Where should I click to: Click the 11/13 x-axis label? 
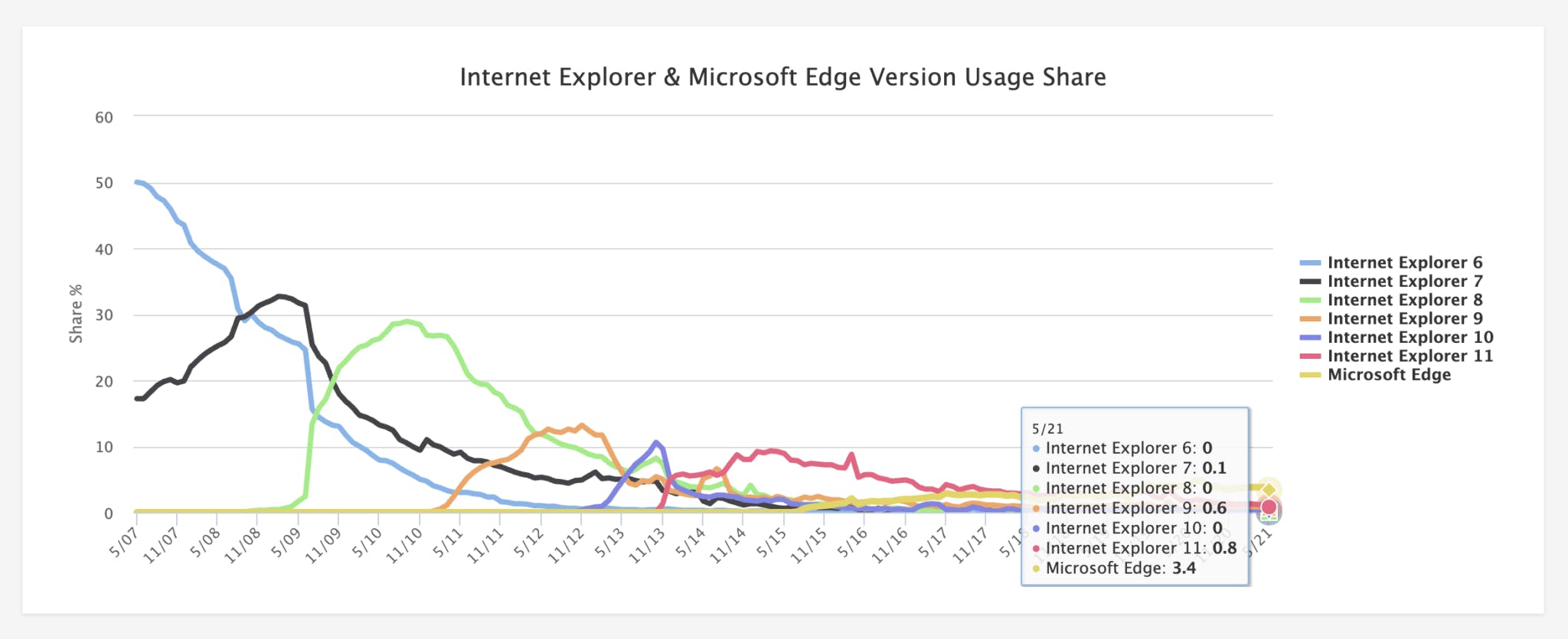click(x=646, y=546)
